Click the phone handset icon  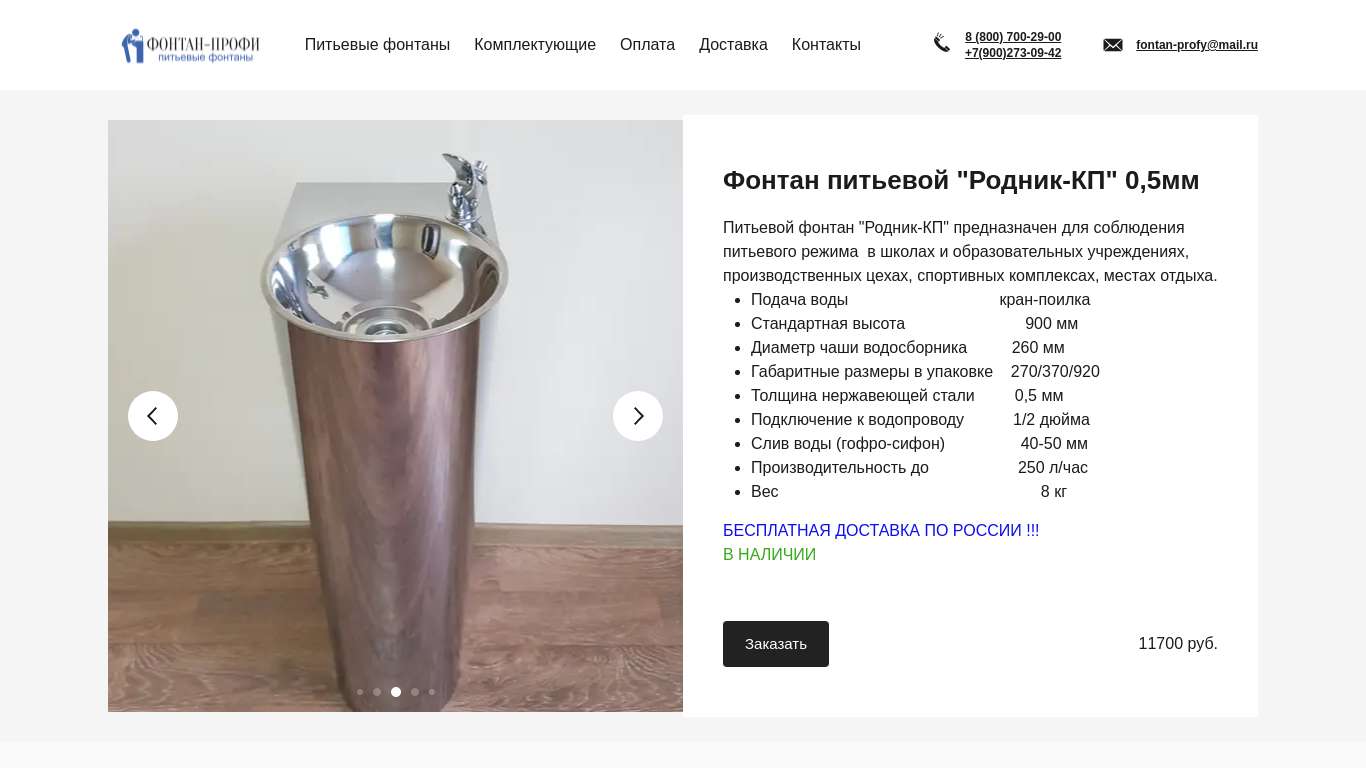[942, 43]
